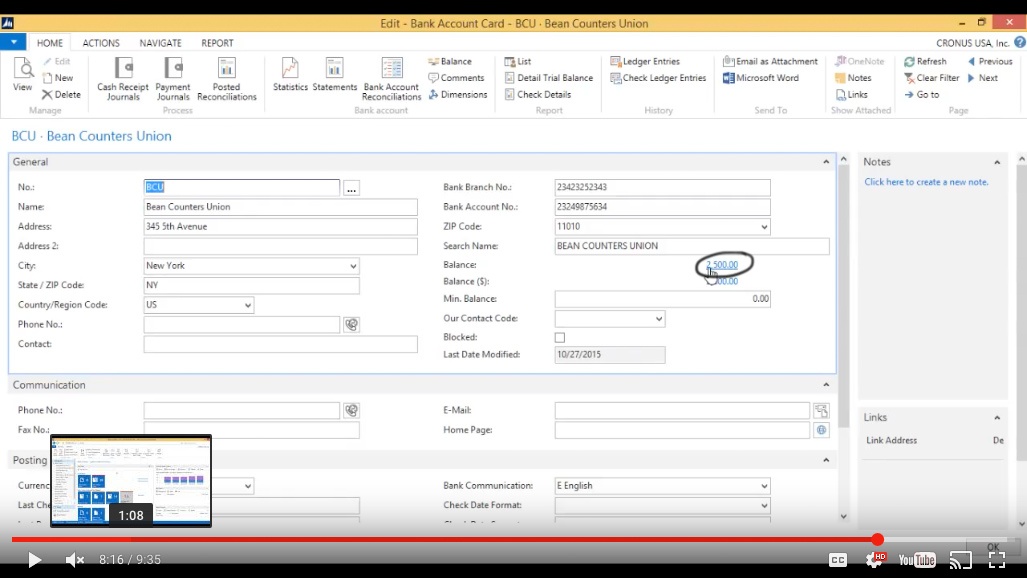The height and width of the screenshot is (578, 1027).
Task: Collapse the Notes pane
Action: [x=997, y=162]
